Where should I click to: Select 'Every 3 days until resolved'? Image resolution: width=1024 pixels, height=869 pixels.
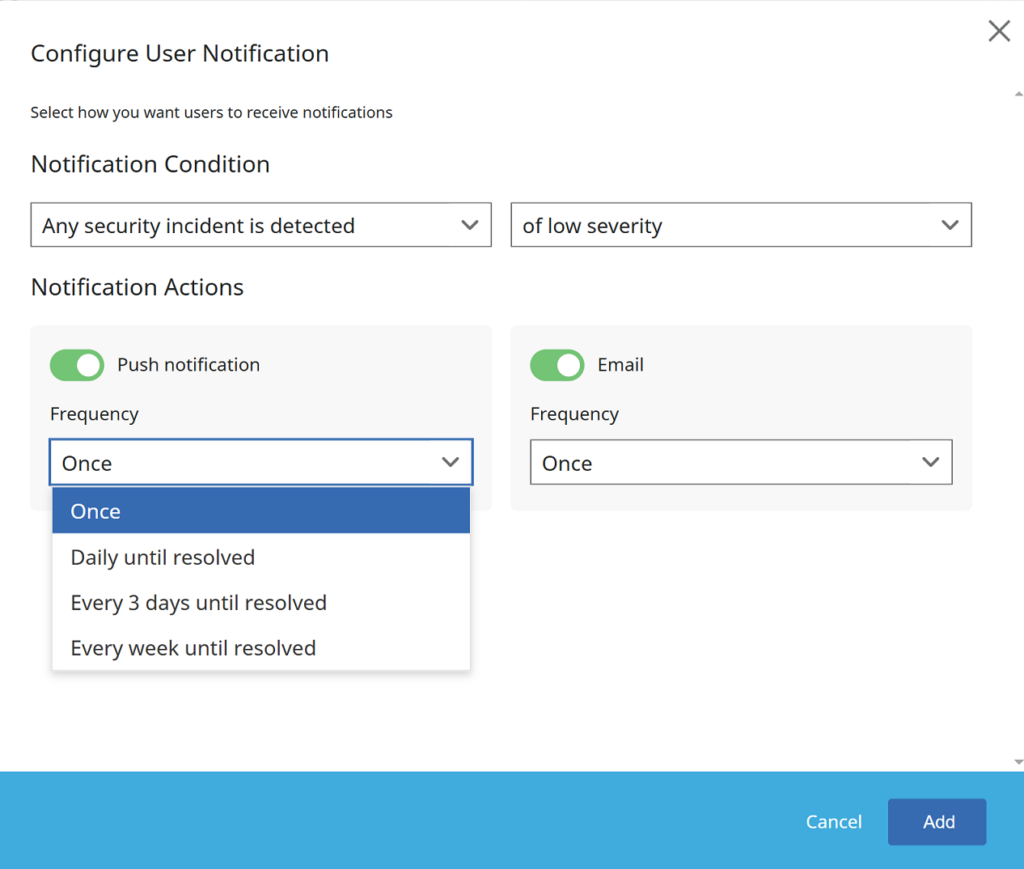pyautogui.click(x=260, y=603)
